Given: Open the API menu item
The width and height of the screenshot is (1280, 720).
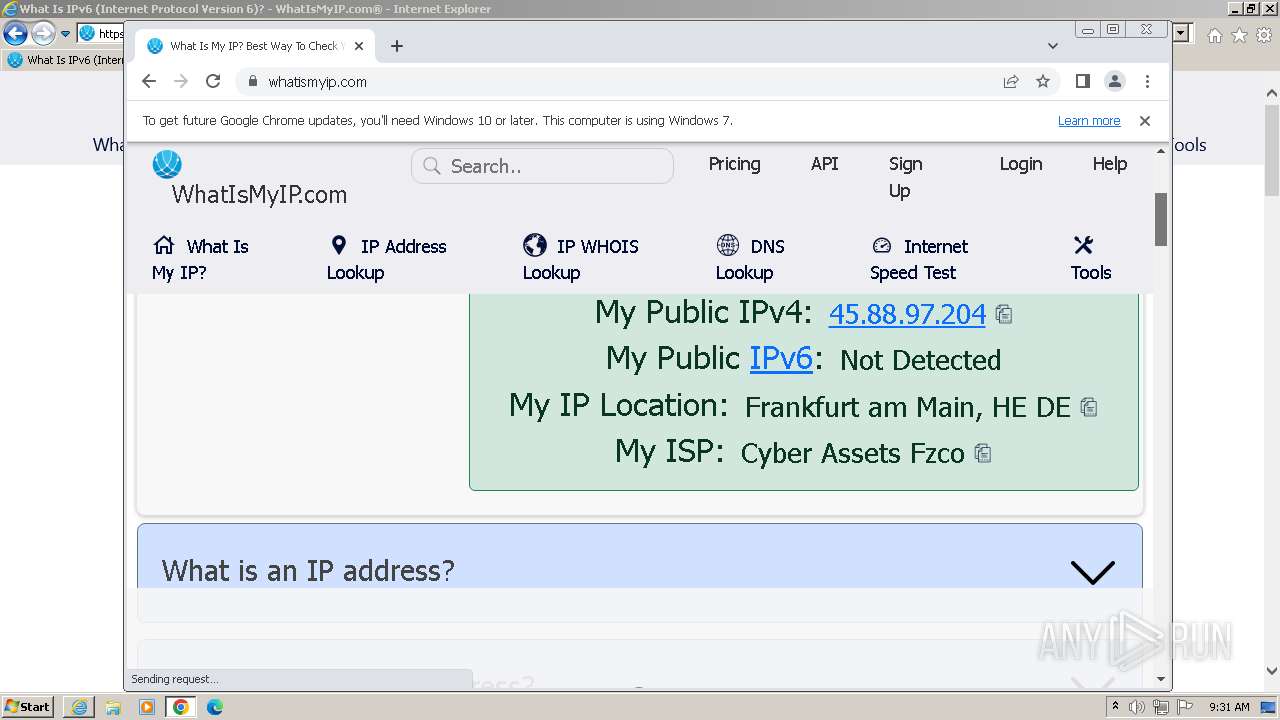Looking at the screenshot, I should [824, 164].
